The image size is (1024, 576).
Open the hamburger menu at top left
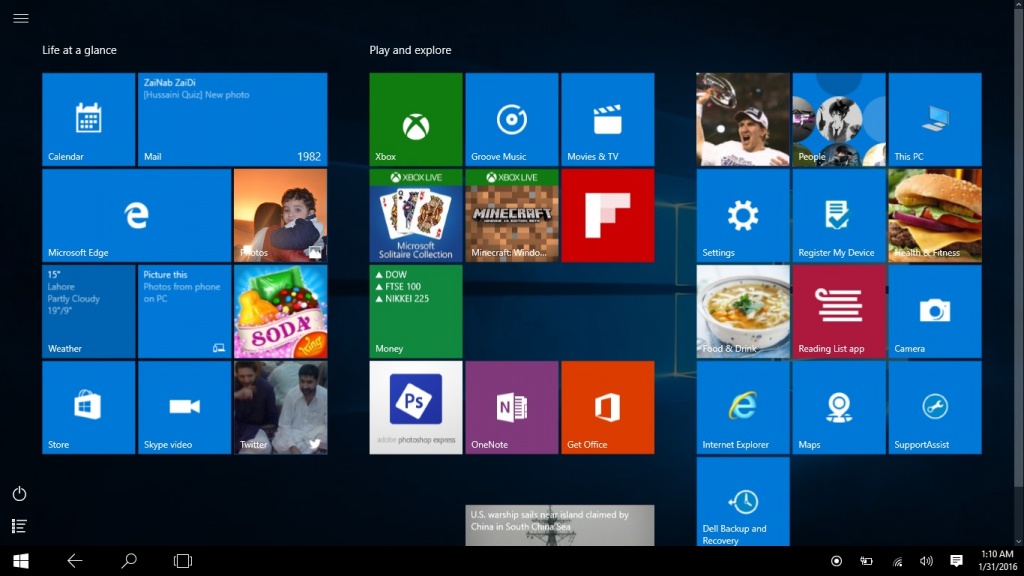point(20,18)
